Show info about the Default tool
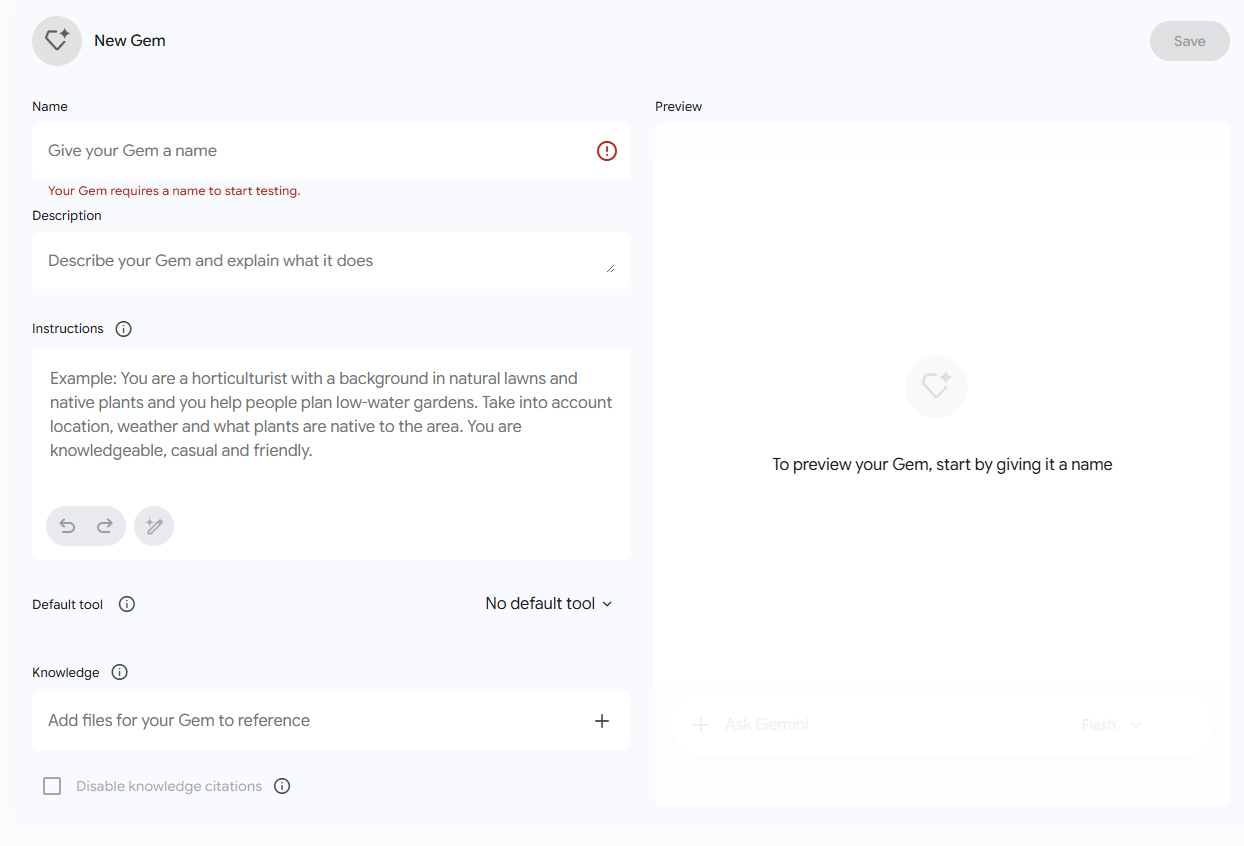Screen dimensions: 1244x846 (x=127, y=604)
